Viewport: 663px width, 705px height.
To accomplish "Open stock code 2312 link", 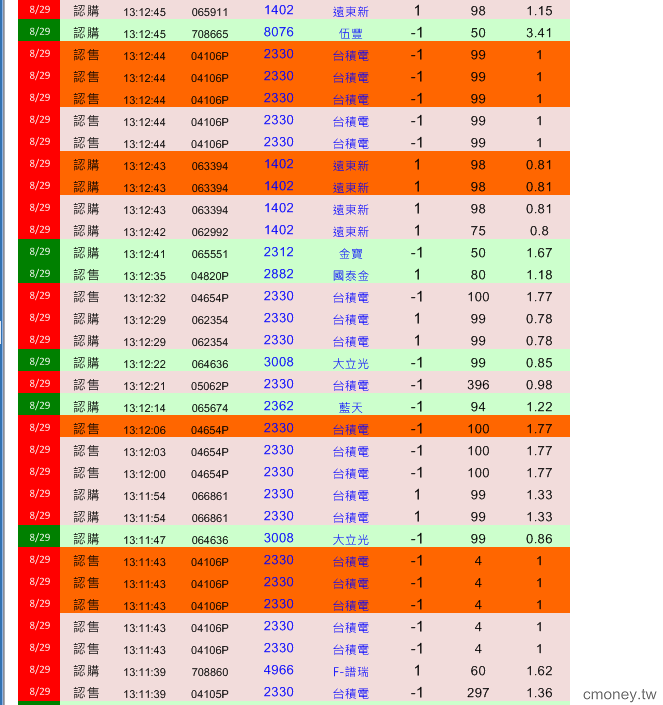I will [x=278, y=252].
